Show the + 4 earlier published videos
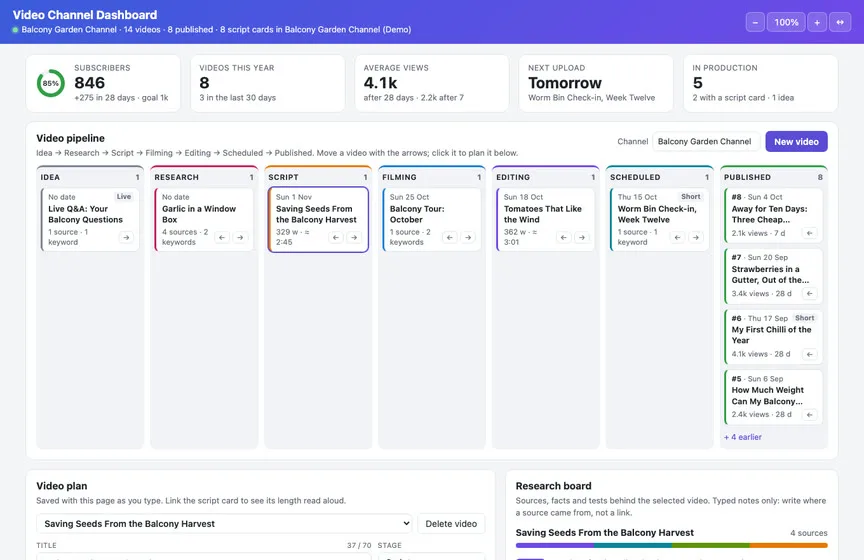Image resolution: width=864 pixels, height=560 pixels. [x=743, y=437]
